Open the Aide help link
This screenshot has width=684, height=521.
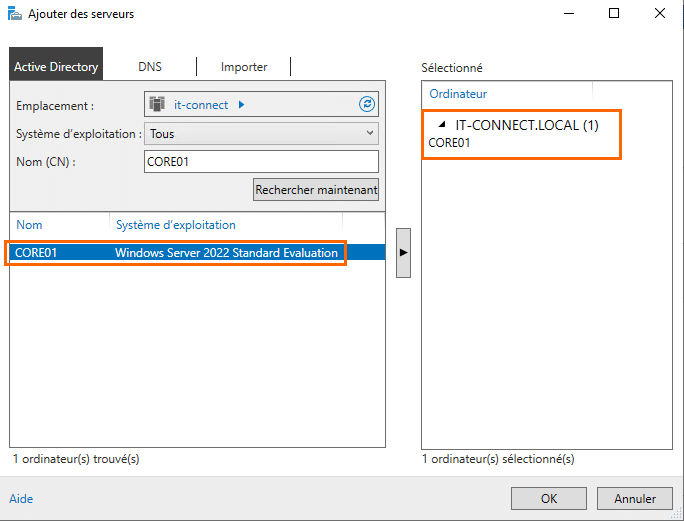click(21, 498)
